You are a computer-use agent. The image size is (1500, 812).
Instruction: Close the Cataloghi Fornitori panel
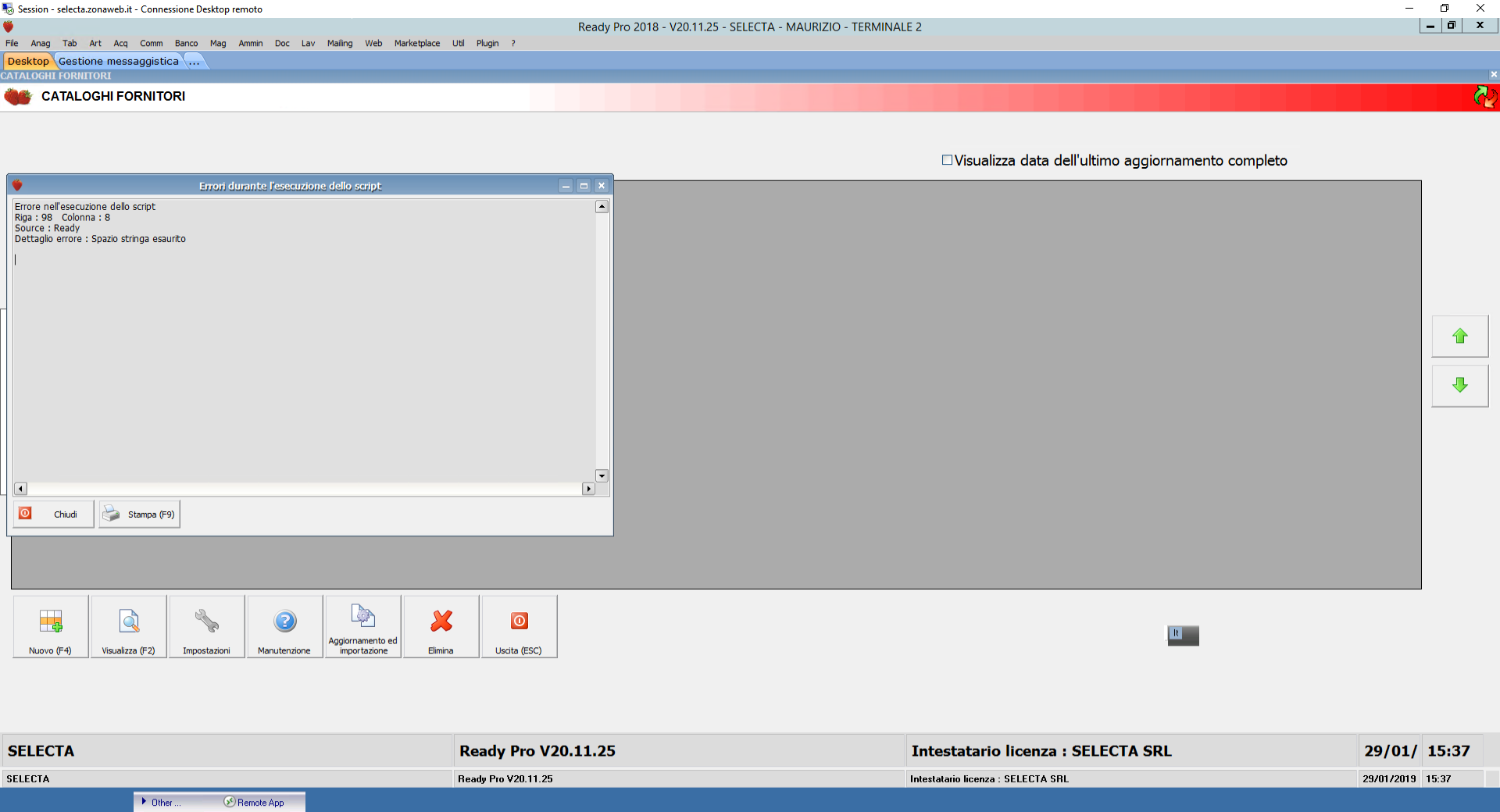tap(1494, 75)
